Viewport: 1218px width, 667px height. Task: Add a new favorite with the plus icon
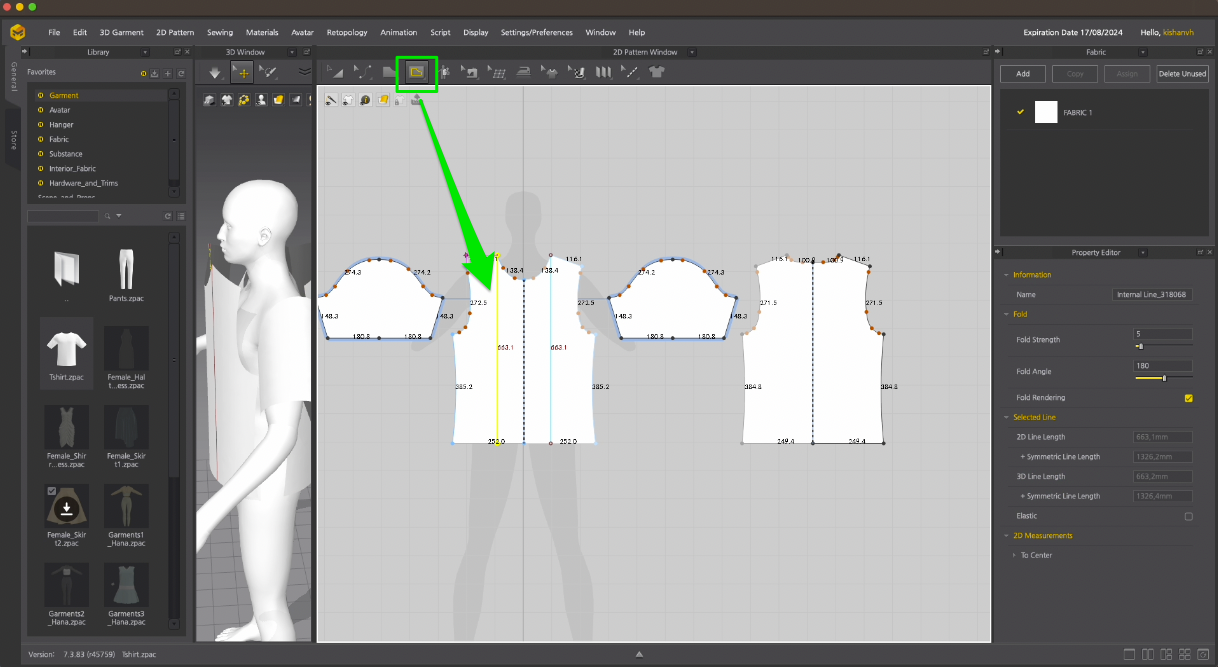point(168,73)
